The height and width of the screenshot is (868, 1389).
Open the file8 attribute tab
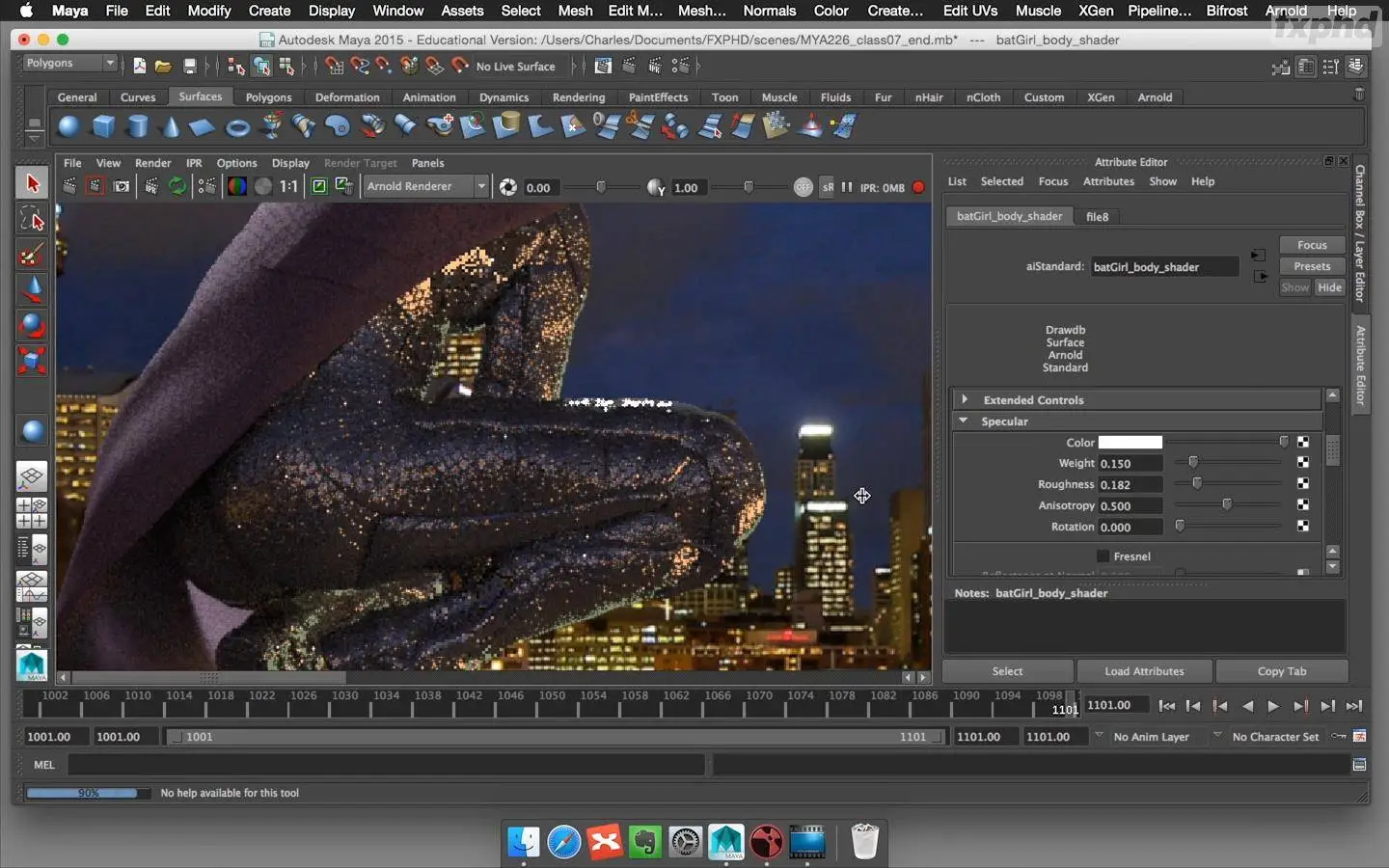point(1097,217)
